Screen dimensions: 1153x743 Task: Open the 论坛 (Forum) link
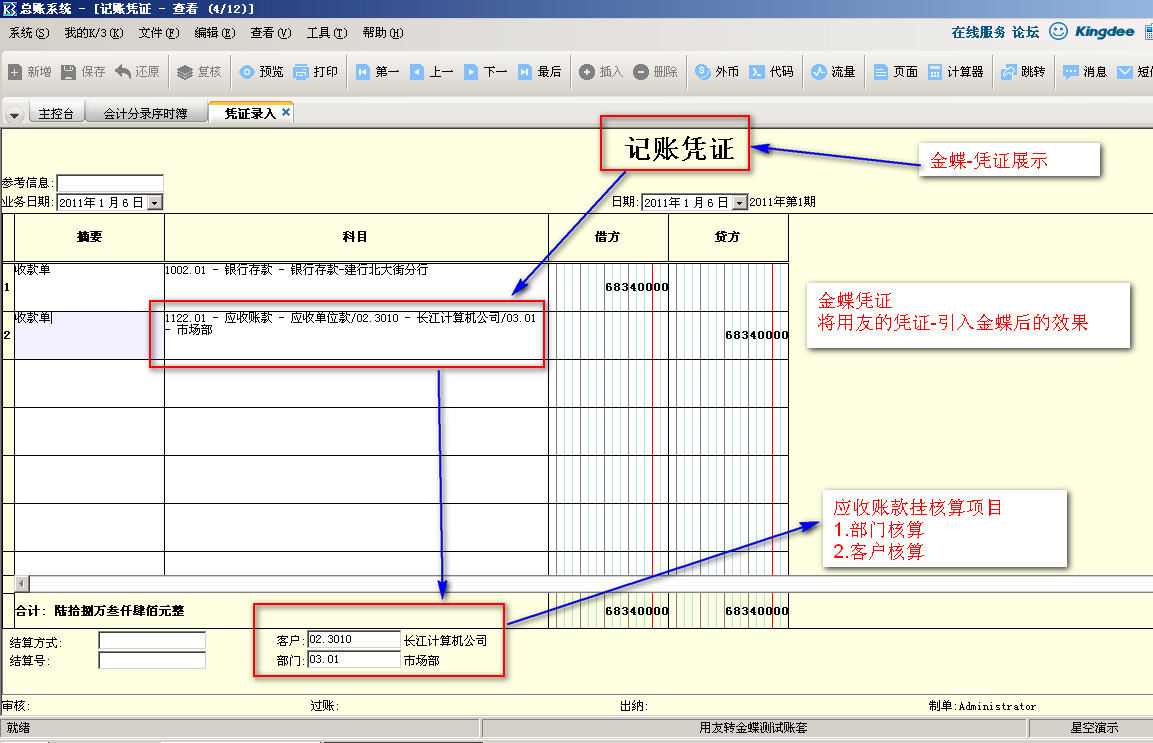coord(1025,32)
